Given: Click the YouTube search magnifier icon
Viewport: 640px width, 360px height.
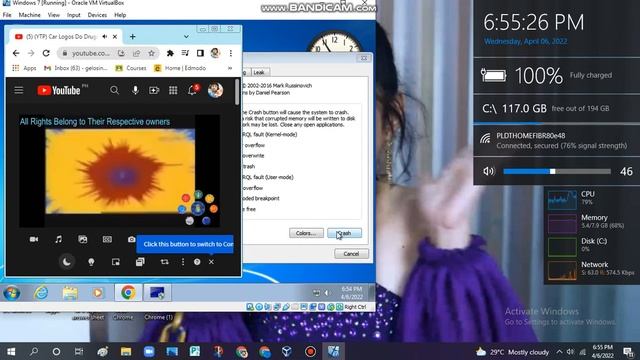Looking at the screenshot, I should [x=114, y=90].
